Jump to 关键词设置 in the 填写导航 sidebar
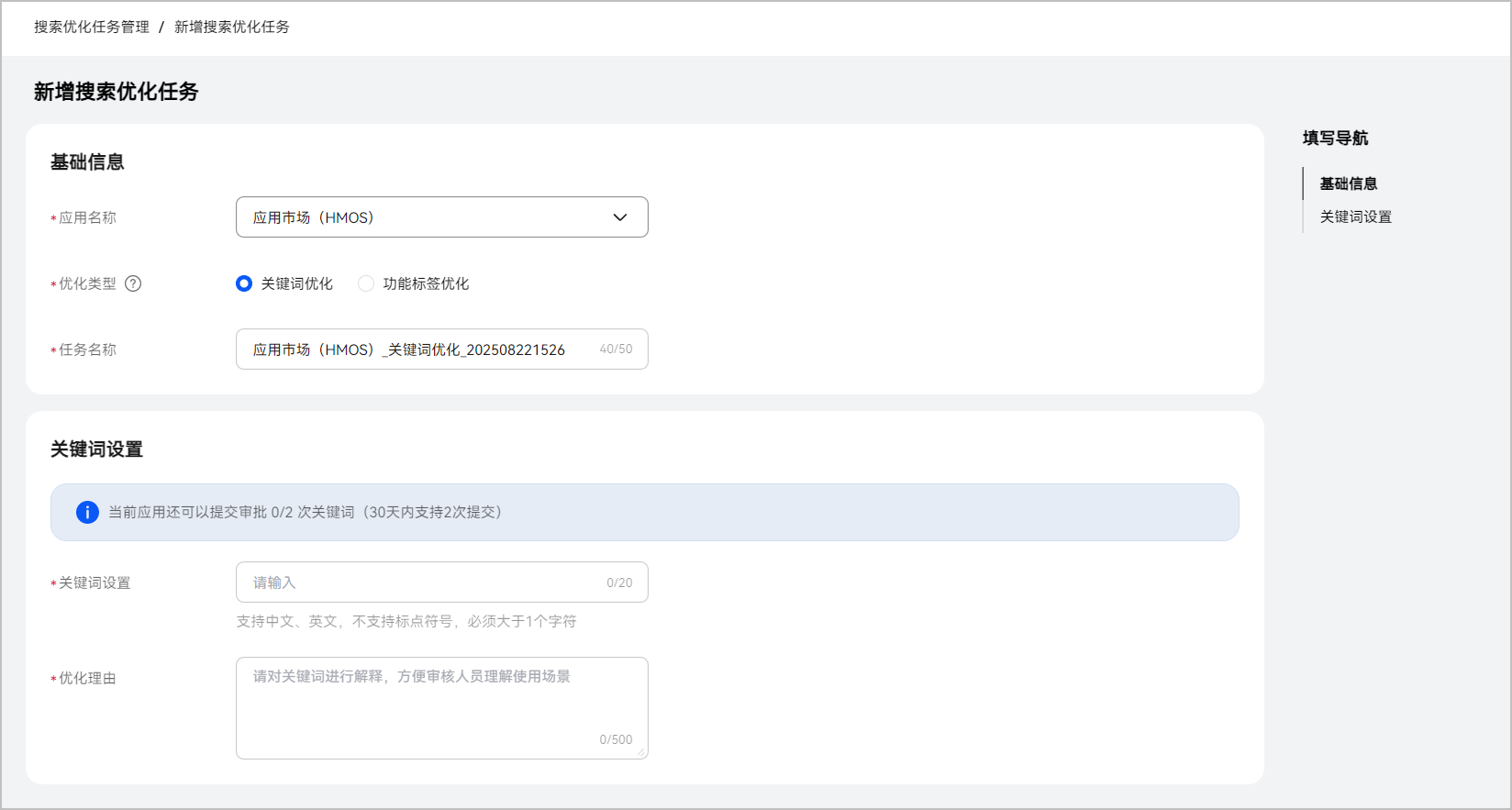The image size is (1512, 810). pyautogui.click(x=1356, y=216)
